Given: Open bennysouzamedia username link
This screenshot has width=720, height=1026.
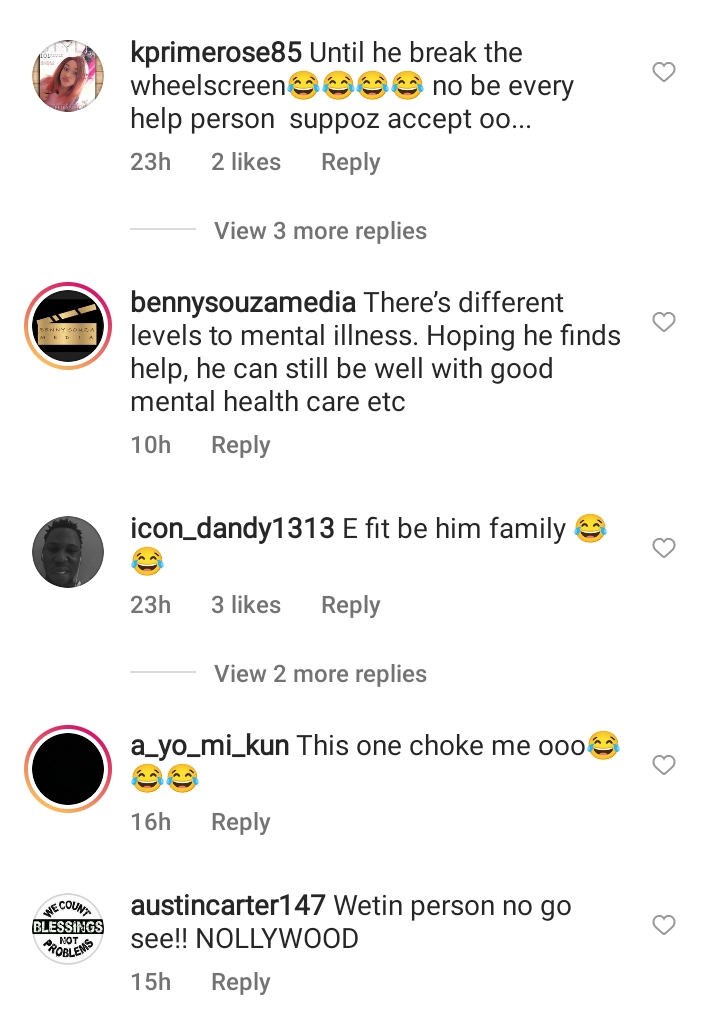Looking at the screenshot, I should (x=243, y=302).
